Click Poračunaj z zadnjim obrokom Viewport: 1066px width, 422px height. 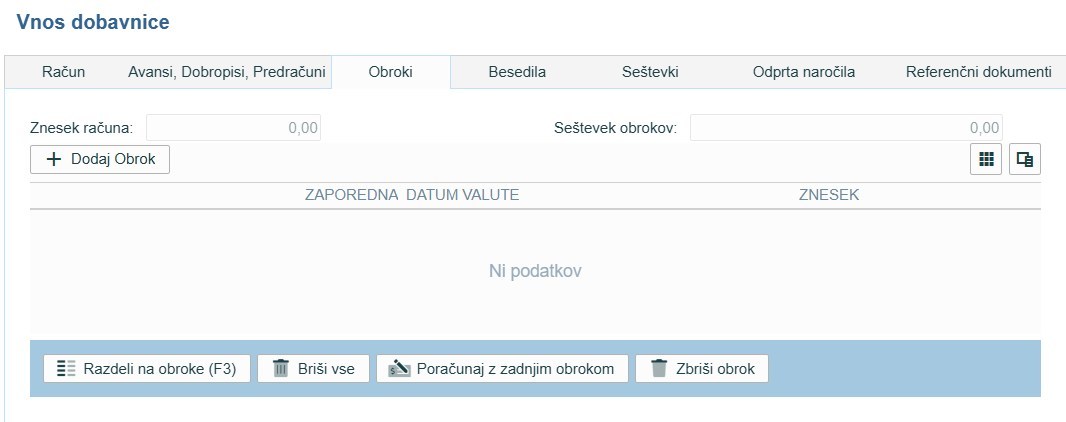502,368
